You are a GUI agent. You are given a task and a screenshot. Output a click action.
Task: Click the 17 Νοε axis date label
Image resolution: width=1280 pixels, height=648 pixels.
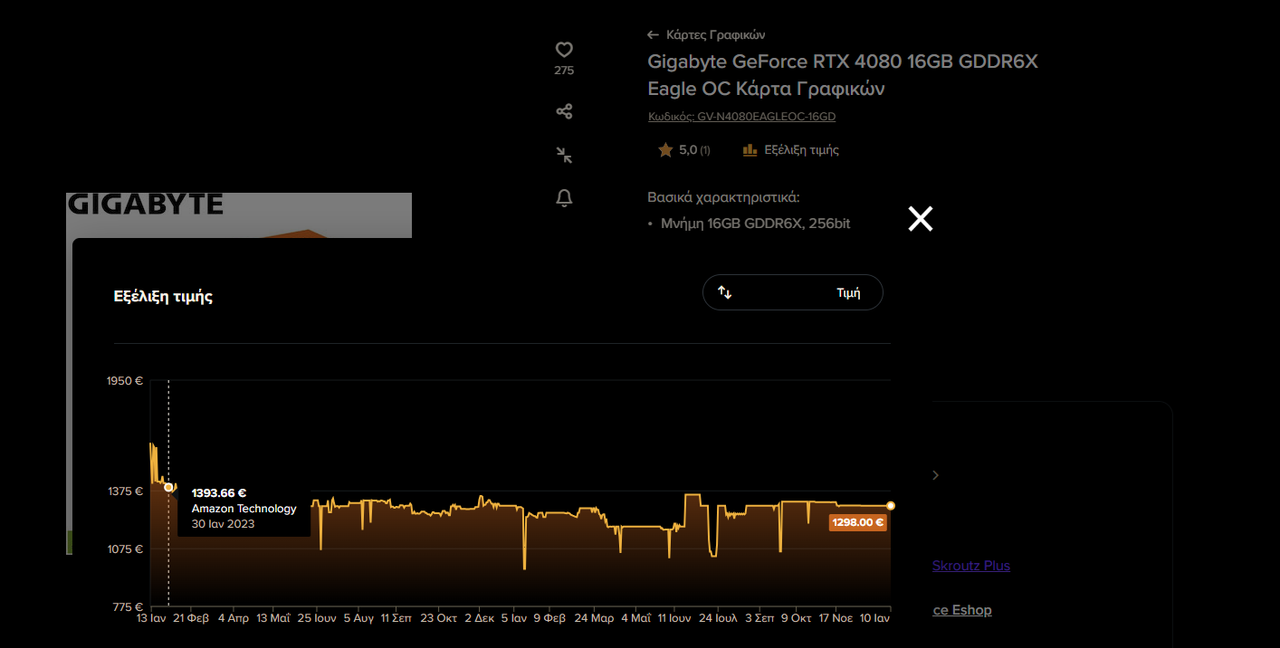coord(835,618)
